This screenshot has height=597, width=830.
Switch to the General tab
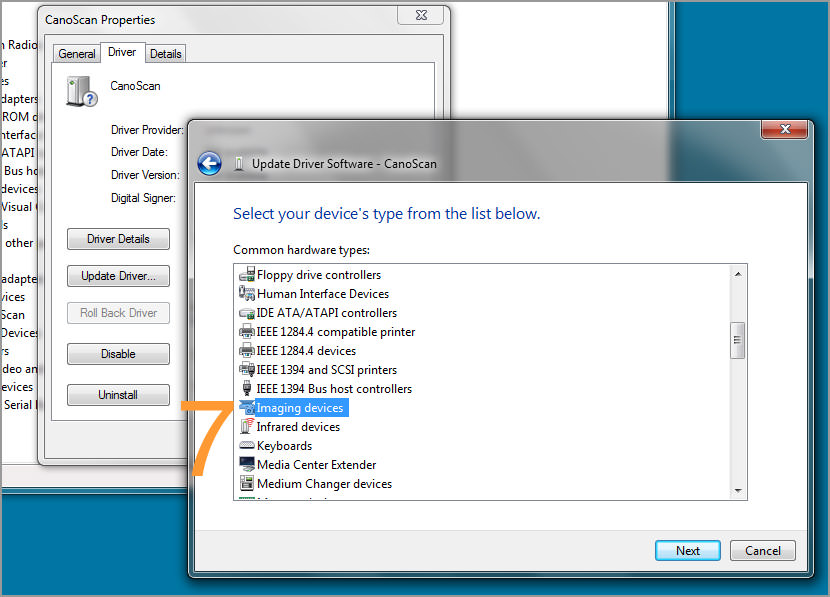pos(76,53)
